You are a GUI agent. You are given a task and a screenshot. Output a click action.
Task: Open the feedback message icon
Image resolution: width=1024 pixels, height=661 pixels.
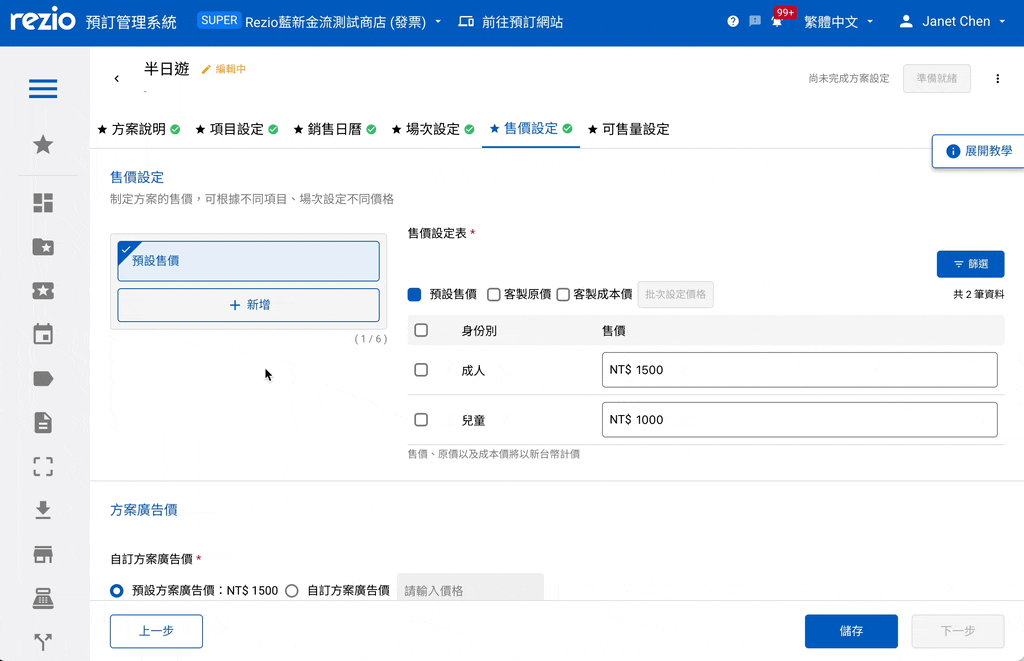(x=755, y=22)
